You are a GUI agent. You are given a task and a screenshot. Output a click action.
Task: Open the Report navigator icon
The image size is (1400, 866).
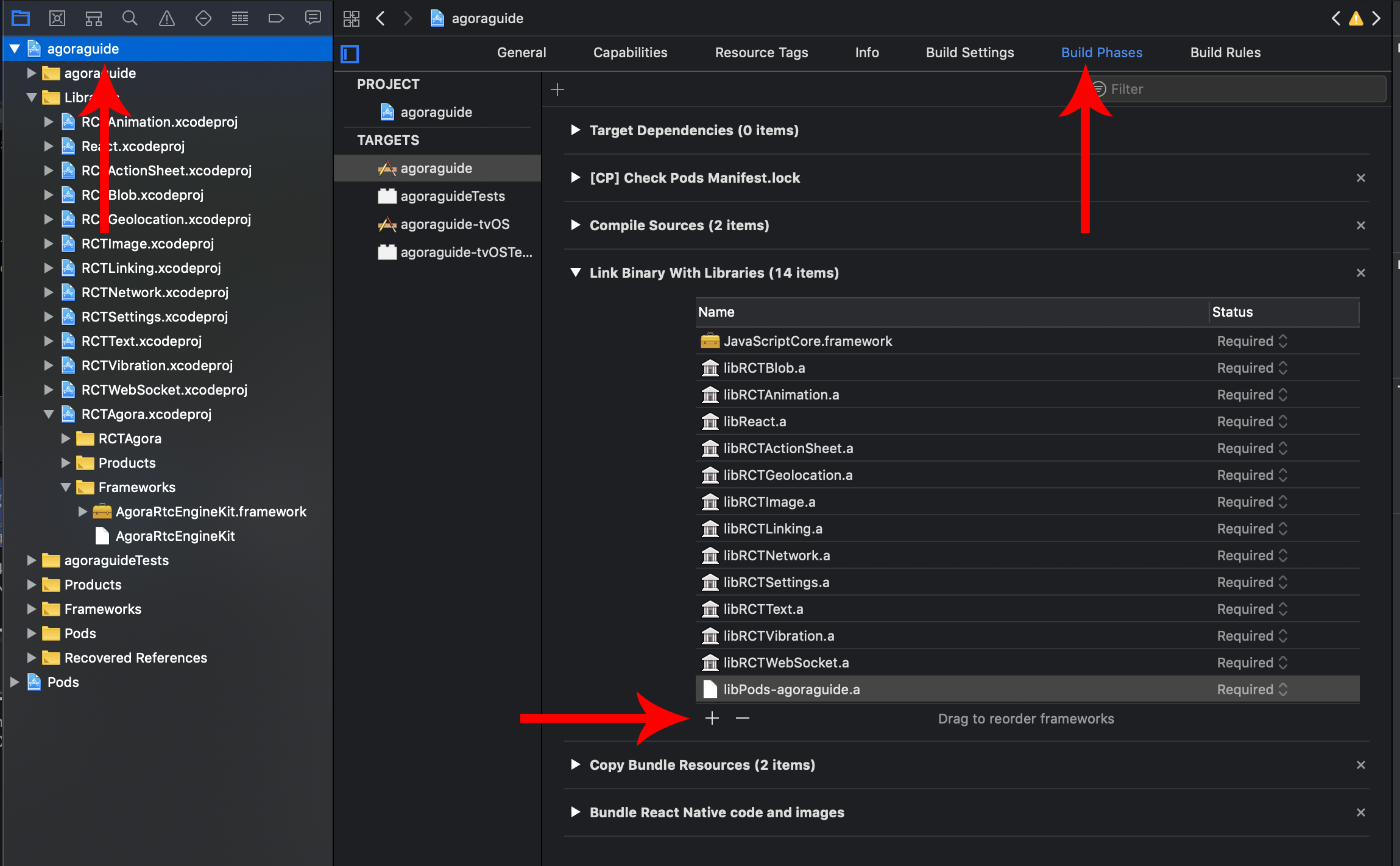[x=313, y=18]
